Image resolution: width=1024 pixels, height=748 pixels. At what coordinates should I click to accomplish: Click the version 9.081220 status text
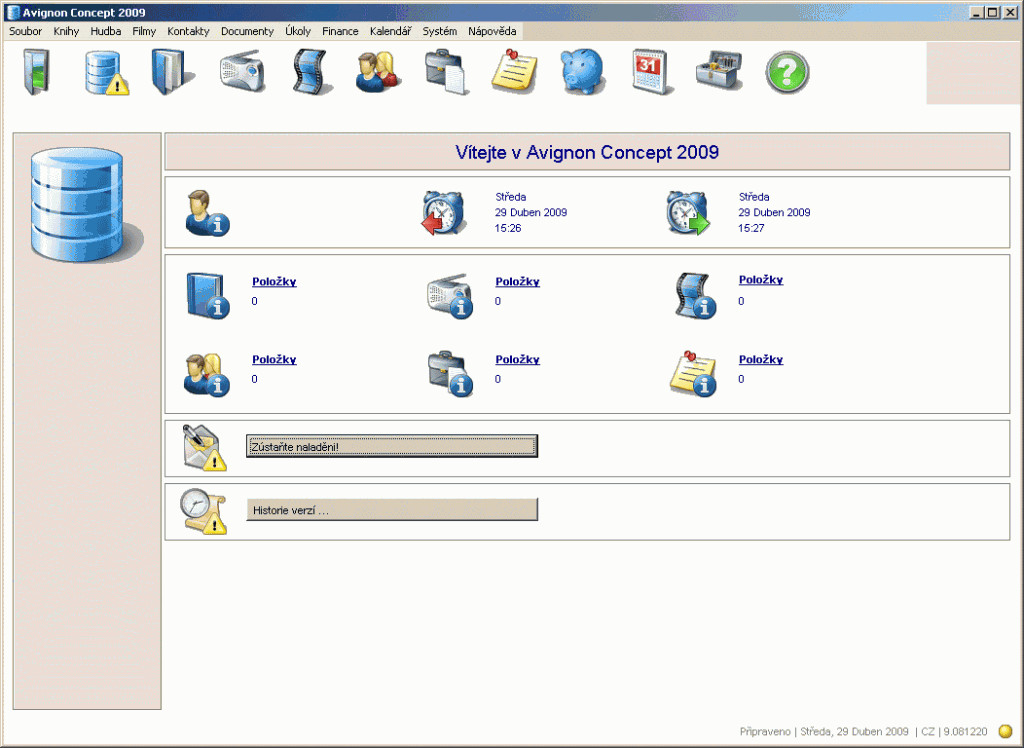(x=965, y=731)
